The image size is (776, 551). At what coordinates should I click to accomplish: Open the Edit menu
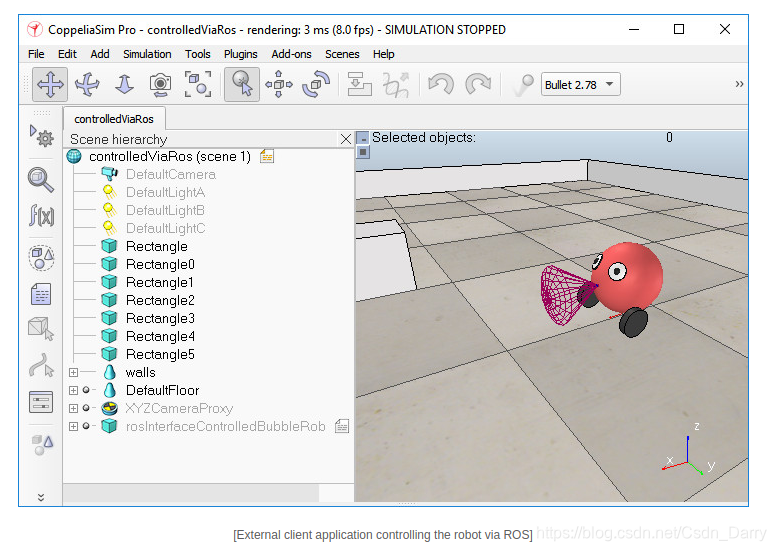coord(67,54)
